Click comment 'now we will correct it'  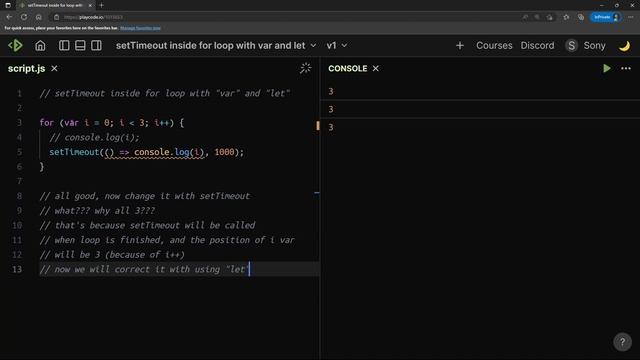144,269
